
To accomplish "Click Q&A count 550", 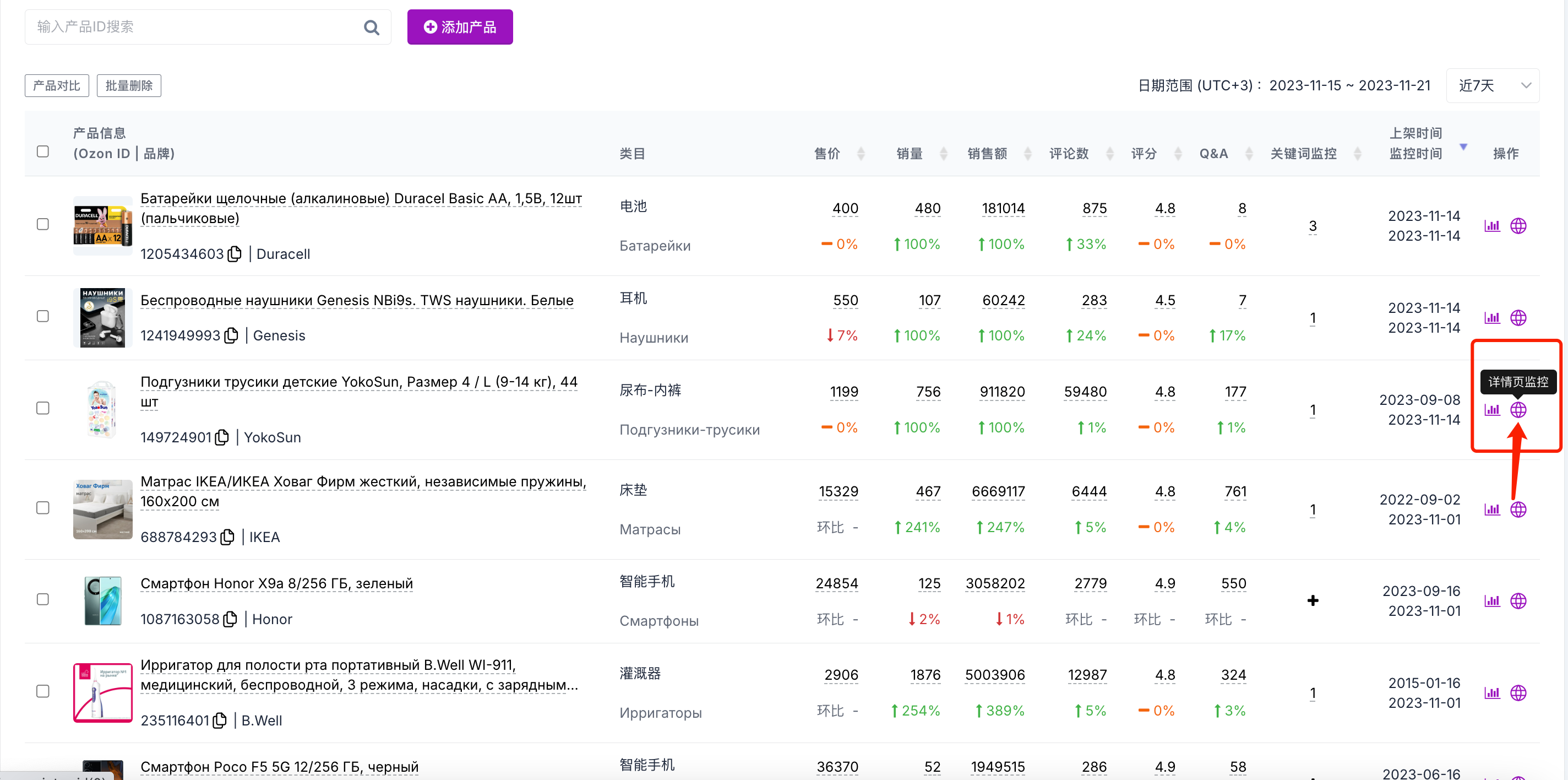I will pos(1233,583).
